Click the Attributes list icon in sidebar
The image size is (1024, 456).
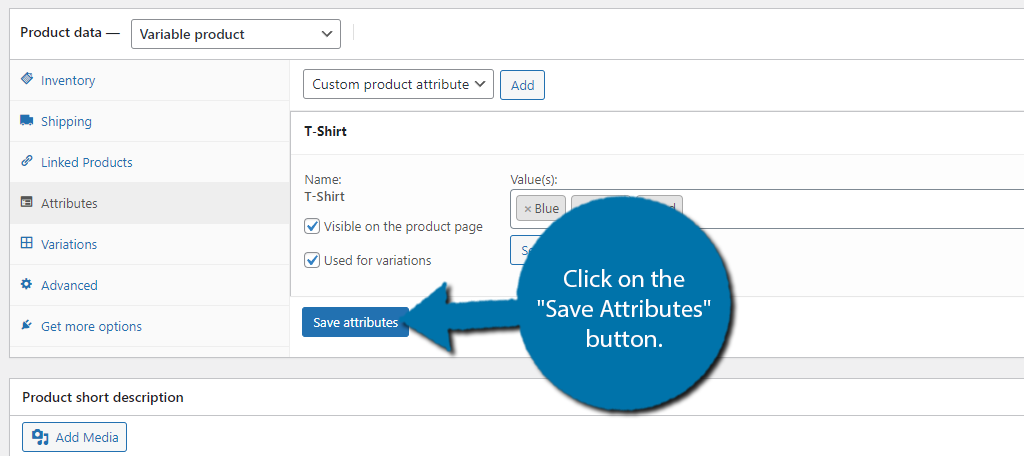(27, 203)
